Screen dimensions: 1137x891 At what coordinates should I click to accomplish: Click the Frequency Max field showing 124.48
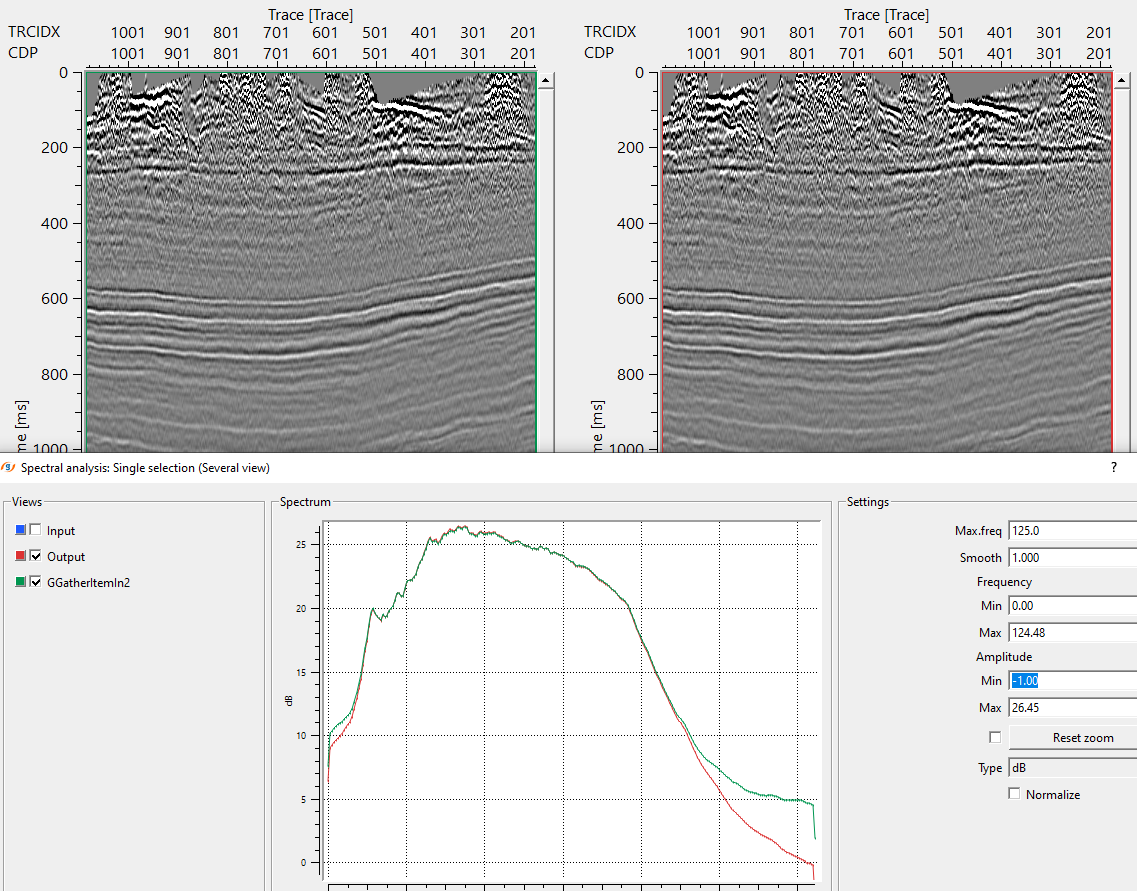coord(1072,633)
